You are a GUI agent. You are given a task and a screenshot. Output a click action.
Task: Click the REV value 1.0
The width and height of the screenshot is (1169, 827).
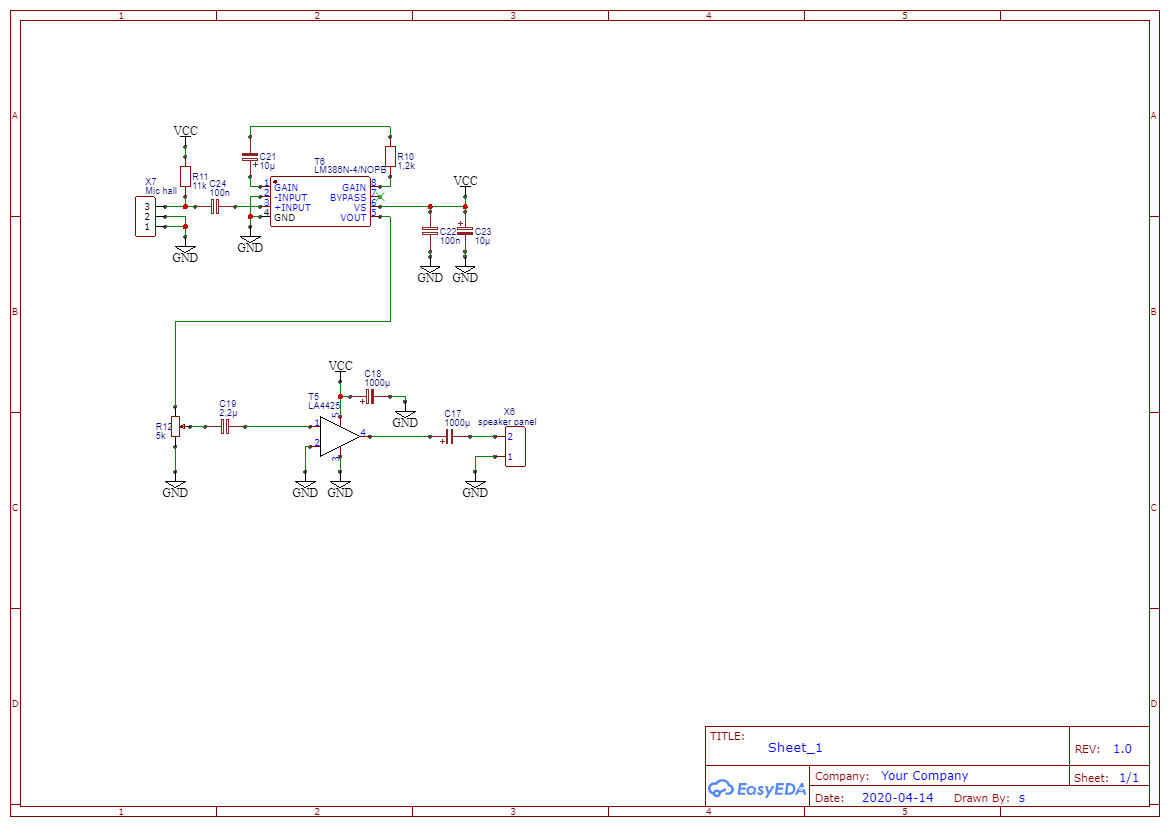click(1122, 749)
